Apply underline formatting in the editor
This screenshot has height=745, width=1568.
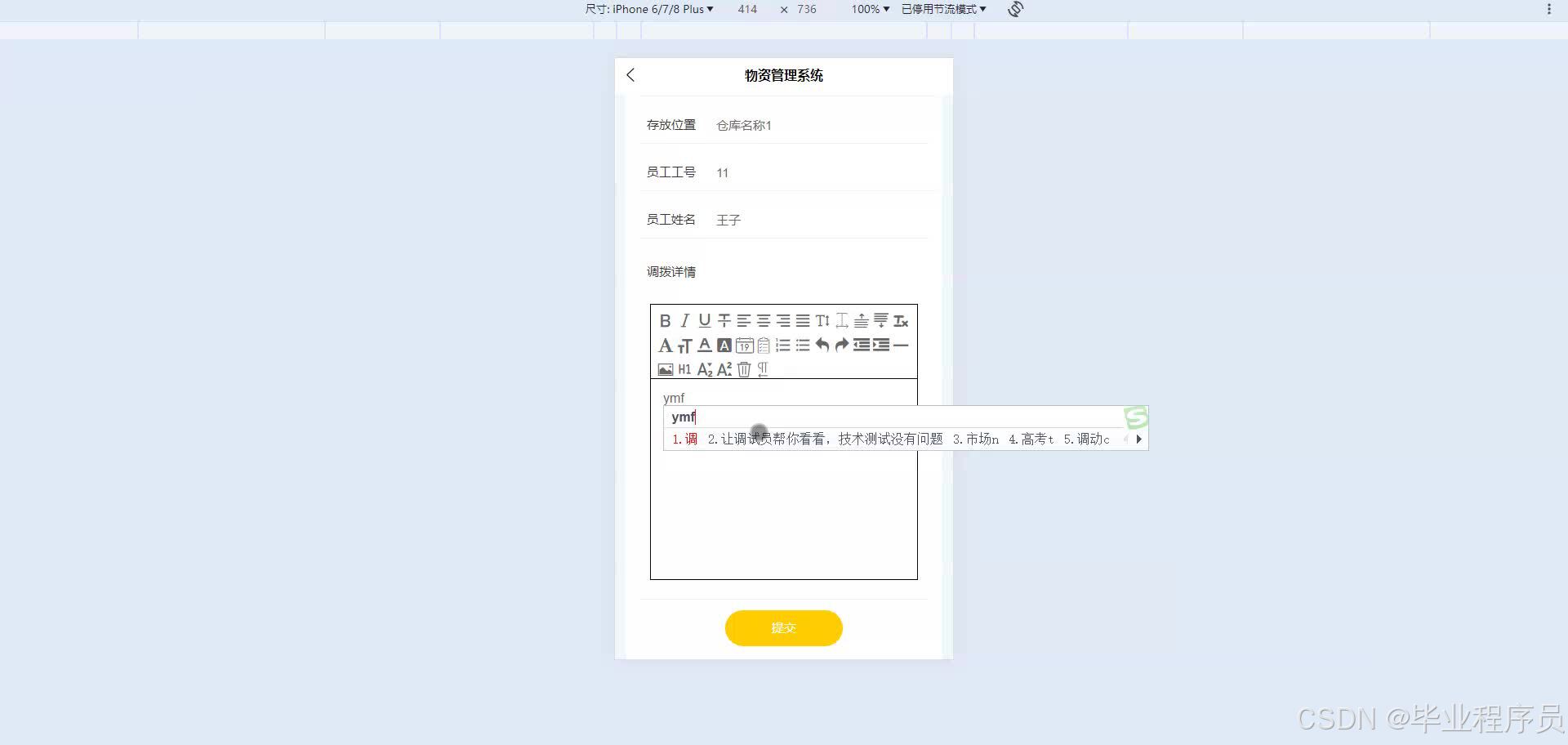(x=704, y=321)
